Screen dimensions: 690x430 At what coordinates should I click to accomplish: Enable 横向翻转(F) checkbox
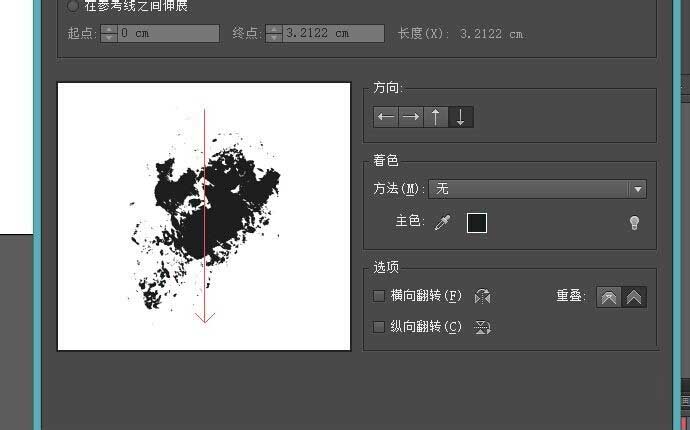tap(379, 296)
